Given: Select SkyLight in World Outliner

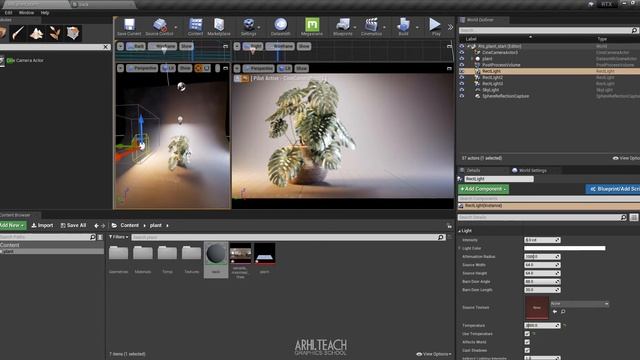Looking at the screenshot, I should pos(490,90).
